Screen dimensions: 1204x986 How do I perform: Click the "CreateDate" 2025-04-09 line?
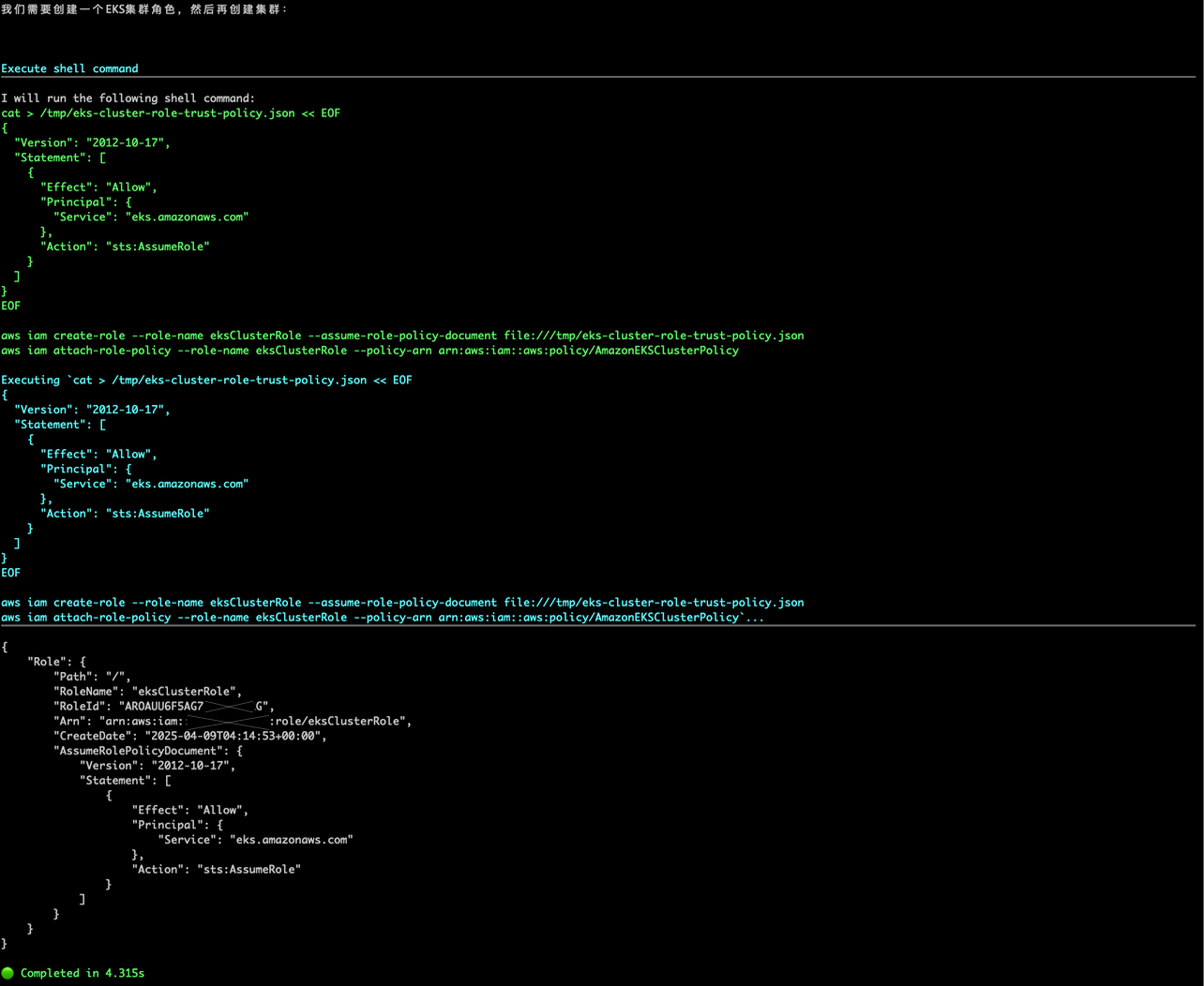pos(190,736)
